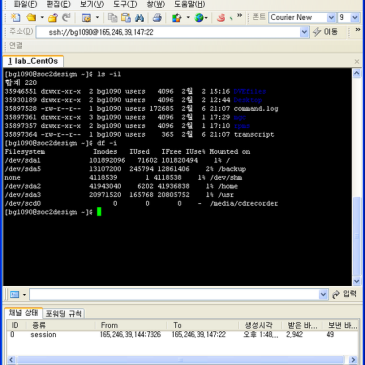
Task: Select the lab_CentOs session tab
Action: click(33, 61)
